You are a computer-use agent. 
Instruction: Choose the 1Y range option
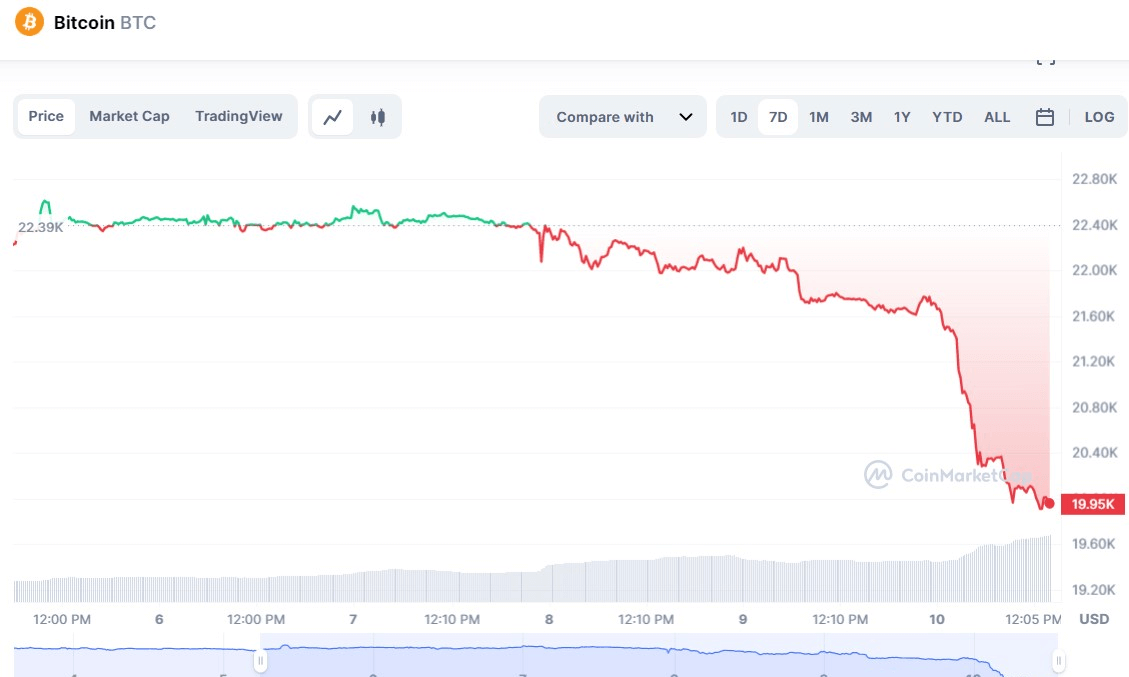(902, 117)
